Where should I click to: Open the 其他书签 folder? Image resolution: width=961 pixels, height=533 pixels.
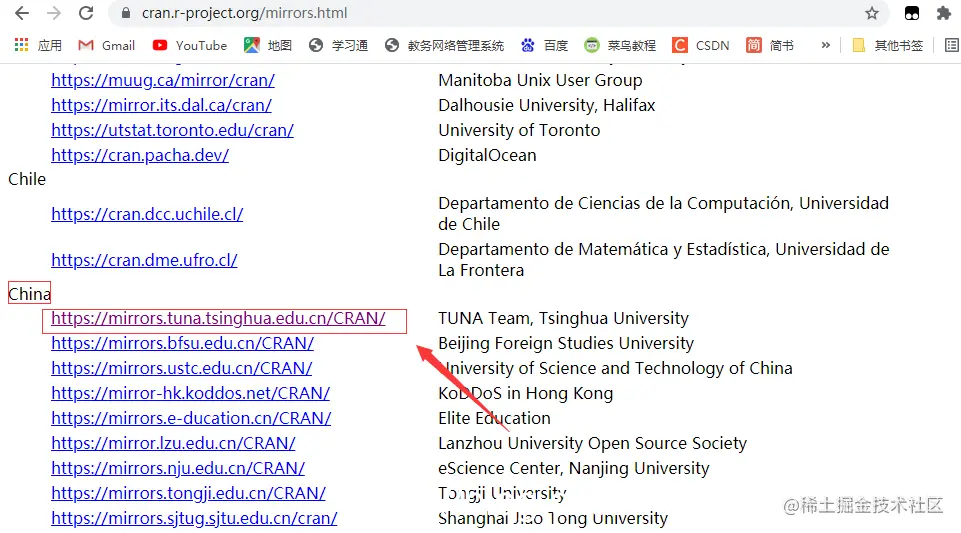pos(887,45)
